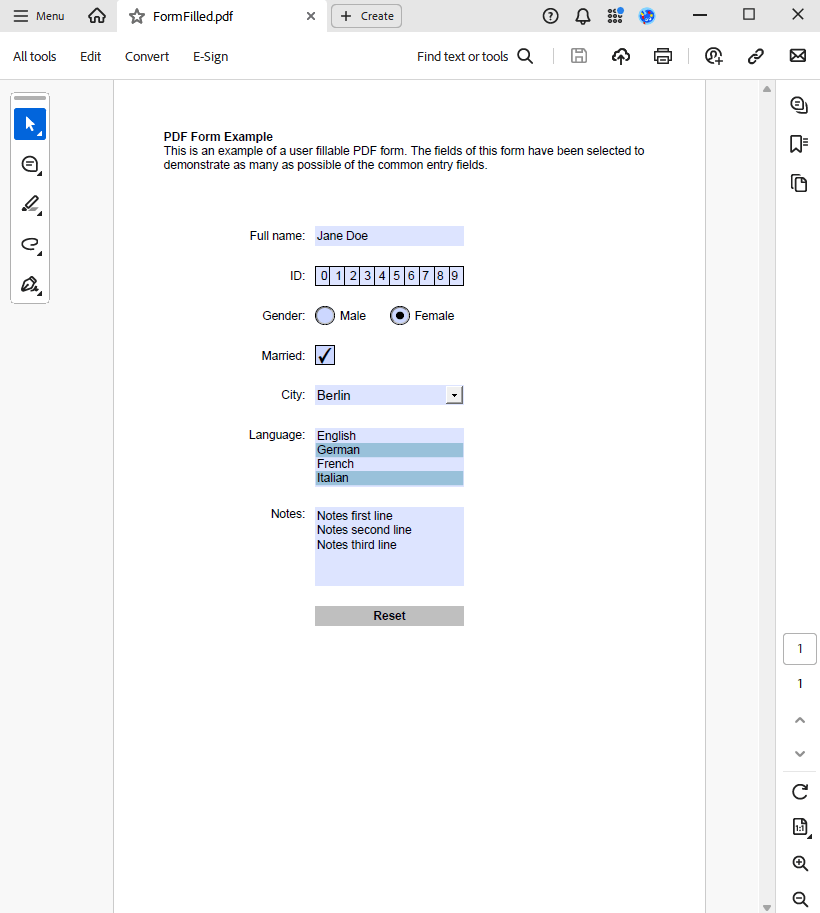This screenshot has width=820, height=913.
Task: Show the Page thumbnails panel
Action: [x=799, y=183]
